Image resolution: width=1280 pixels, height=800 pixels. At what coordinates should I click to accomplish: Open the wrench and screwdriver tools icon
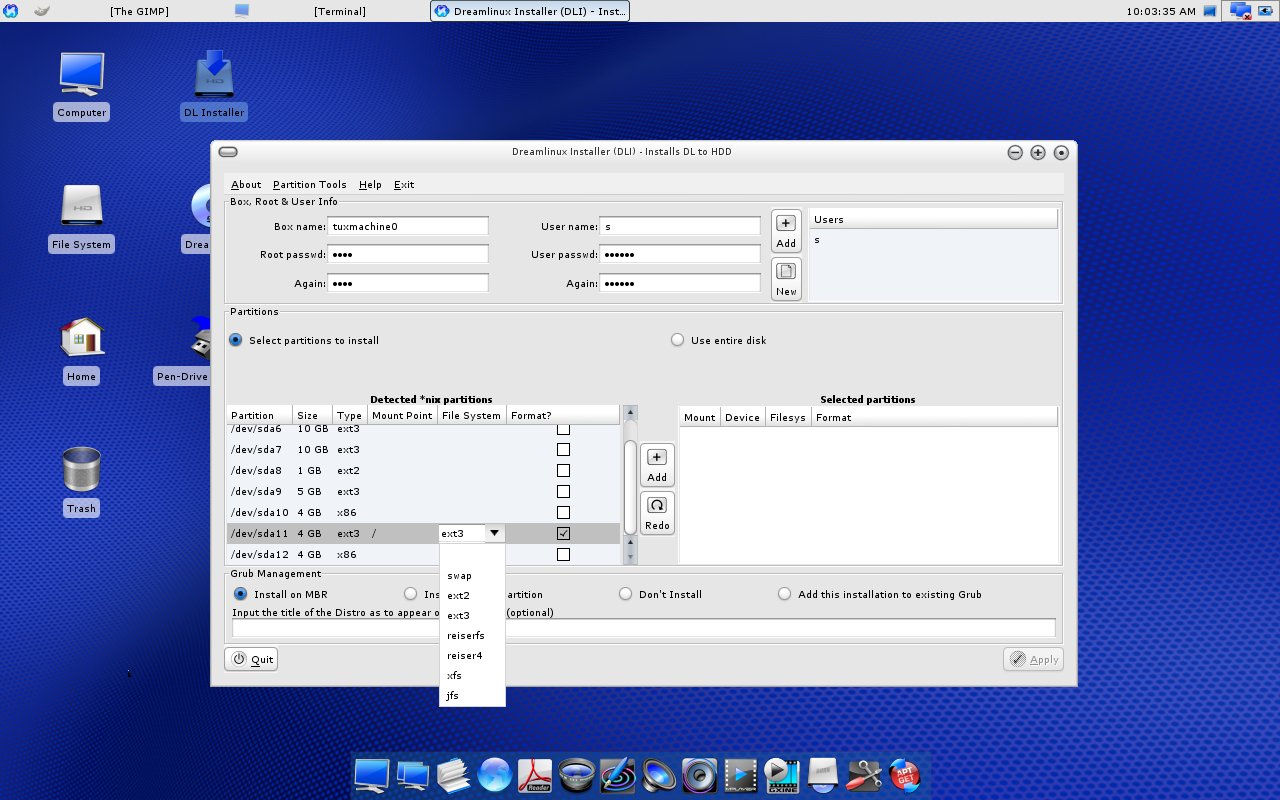863,774
